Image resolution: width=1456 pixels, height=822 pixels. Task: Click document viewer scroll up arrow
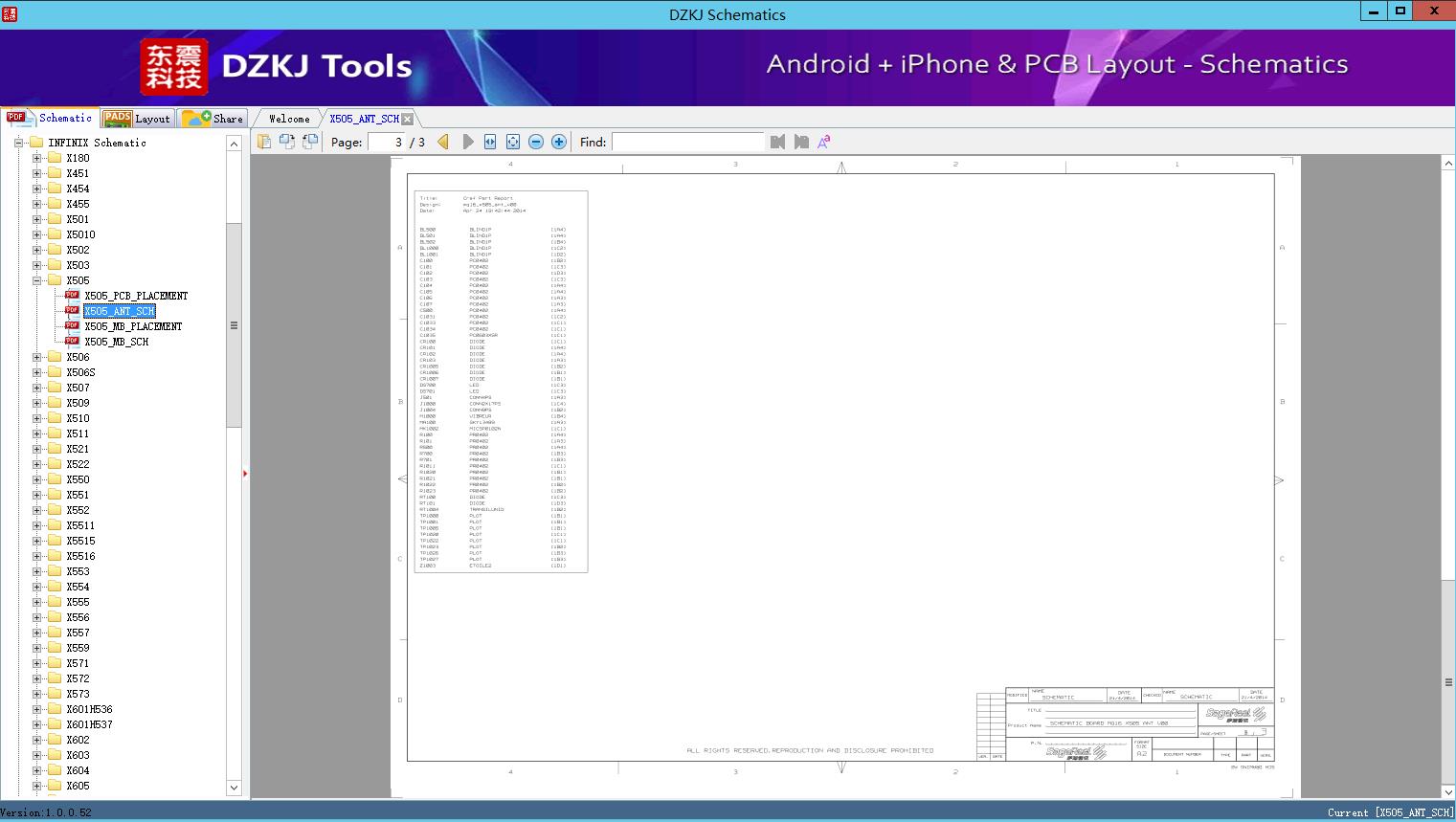(1448, 164)
